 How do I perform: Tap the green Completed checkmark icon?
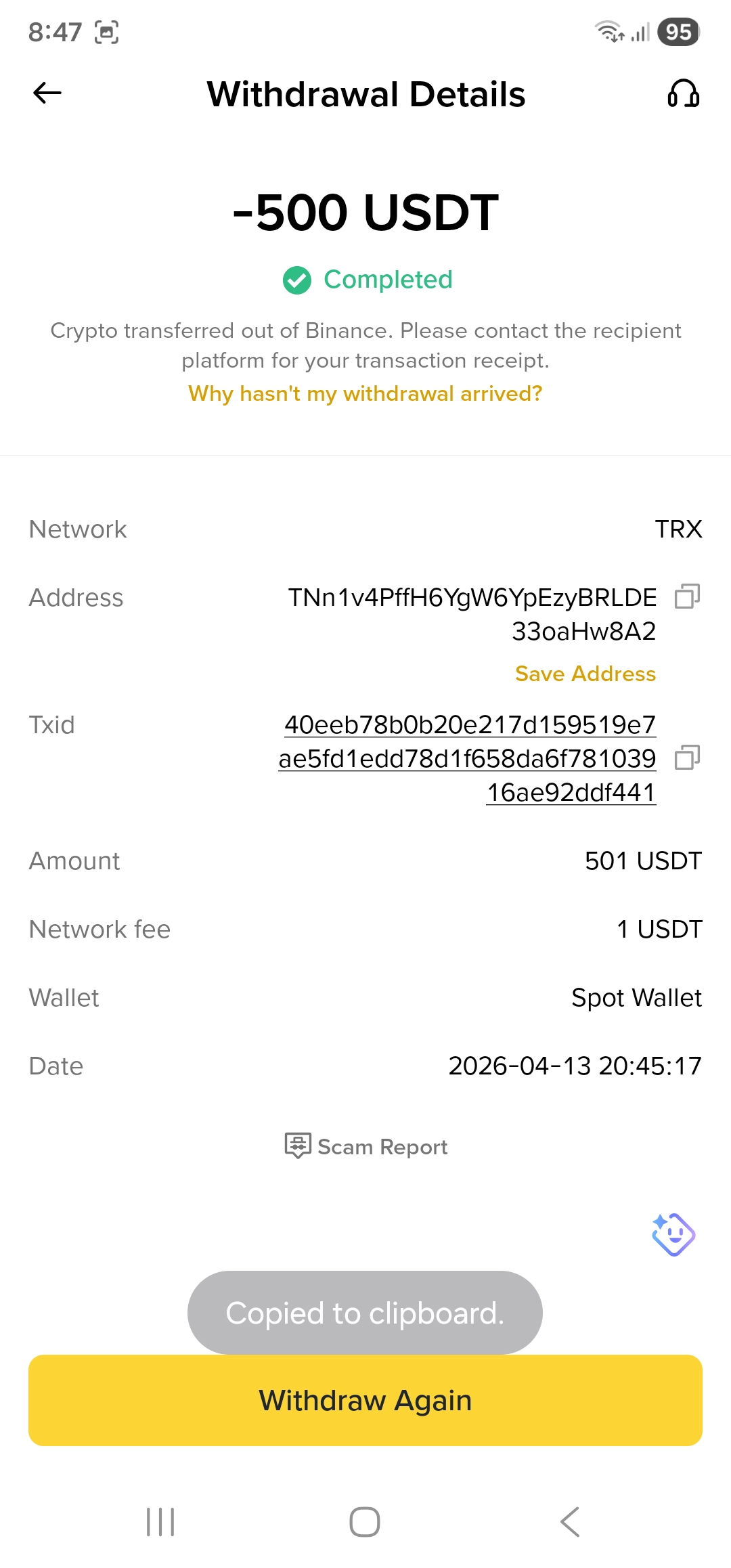pos(296,280)
